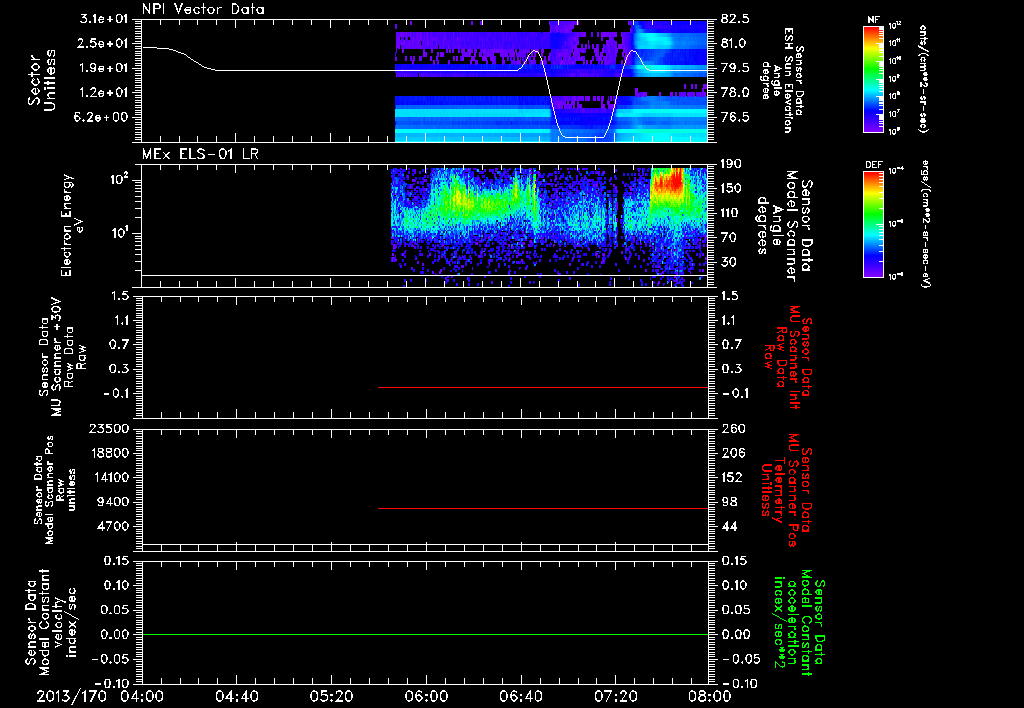Click the '190' scanner angle axis value

point(732,164)
